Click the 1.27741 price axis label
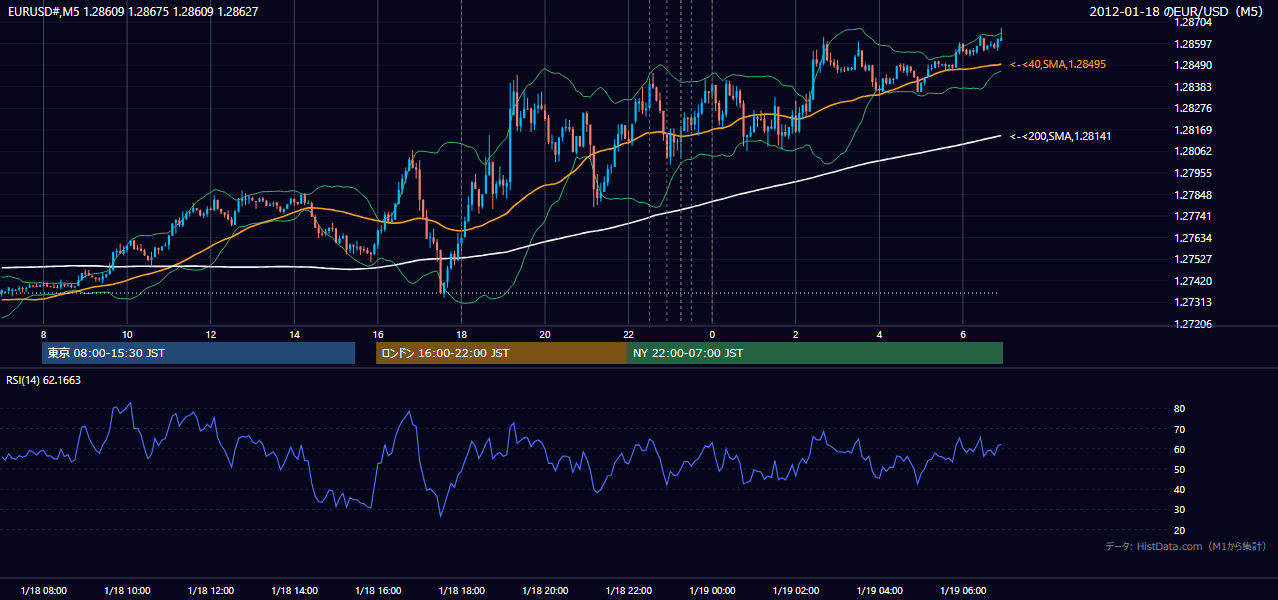This screenshot has width=1278, height=600. point(1193,216)
